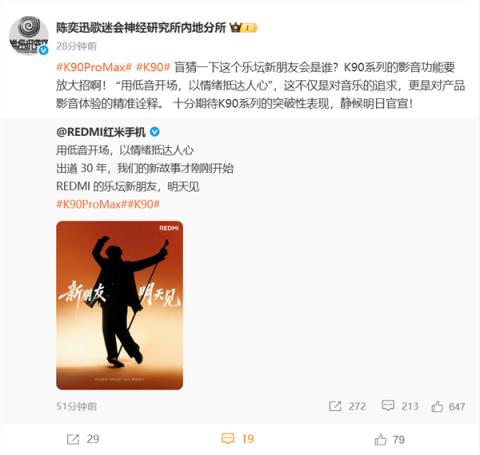Open the #K90# hashtag in top post
Screen dimensions: 480x455
(153, 67)
